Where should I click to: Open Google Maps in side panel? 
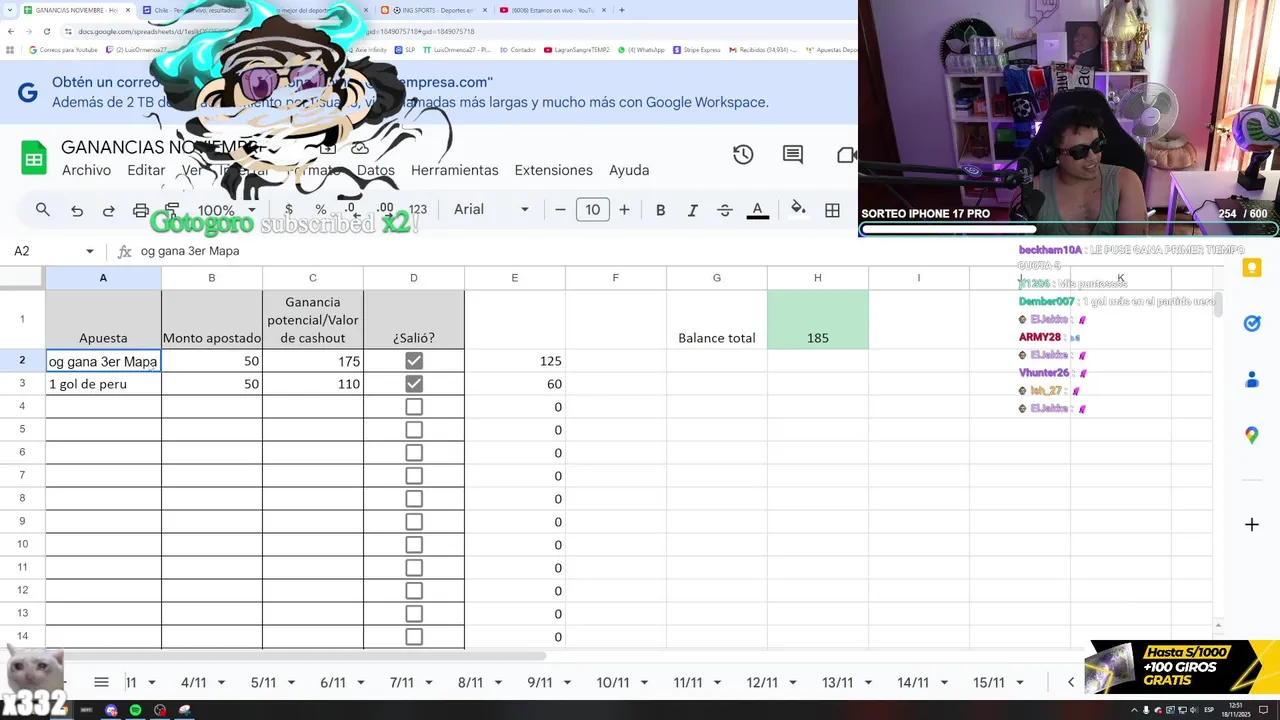click(1251, 435)
